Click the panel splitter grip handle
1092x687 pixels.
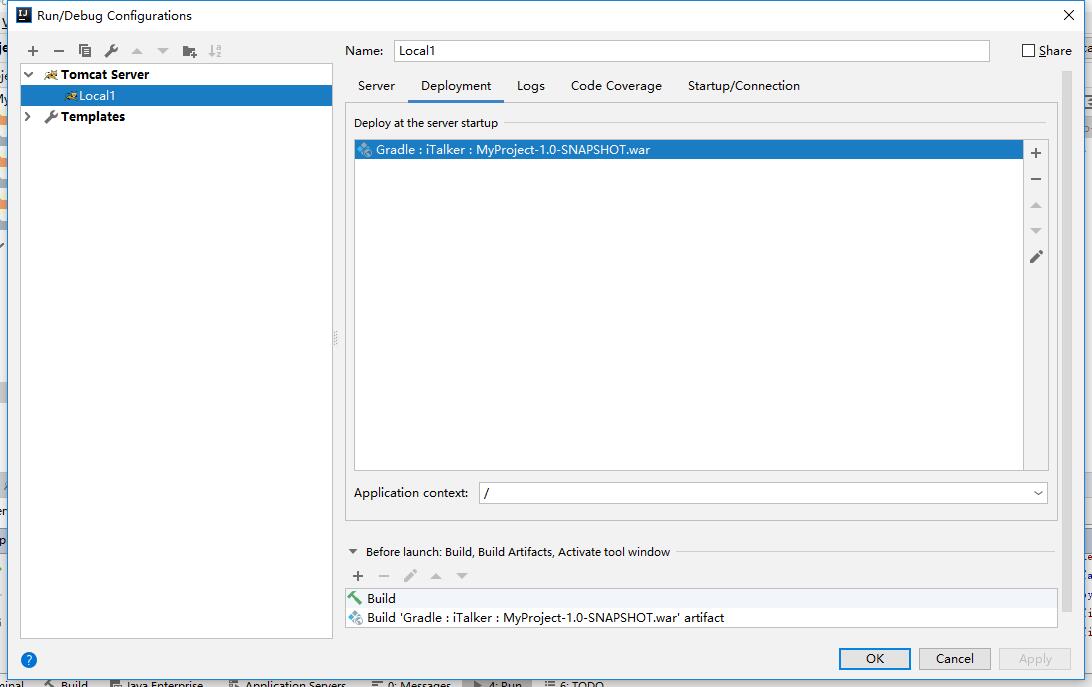tap(335, 339)
